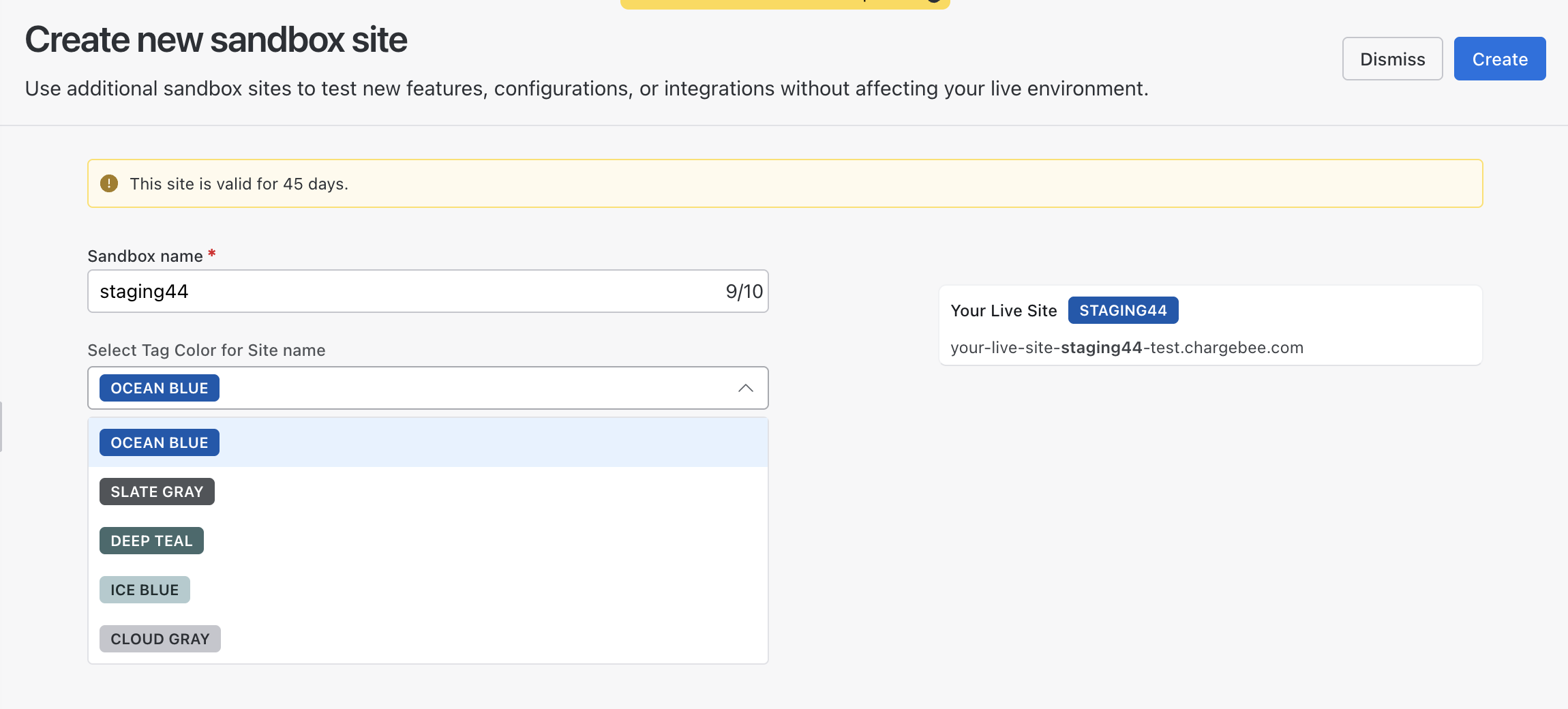Click the 'Select Tag Color for Site name' label

point(206,350)
